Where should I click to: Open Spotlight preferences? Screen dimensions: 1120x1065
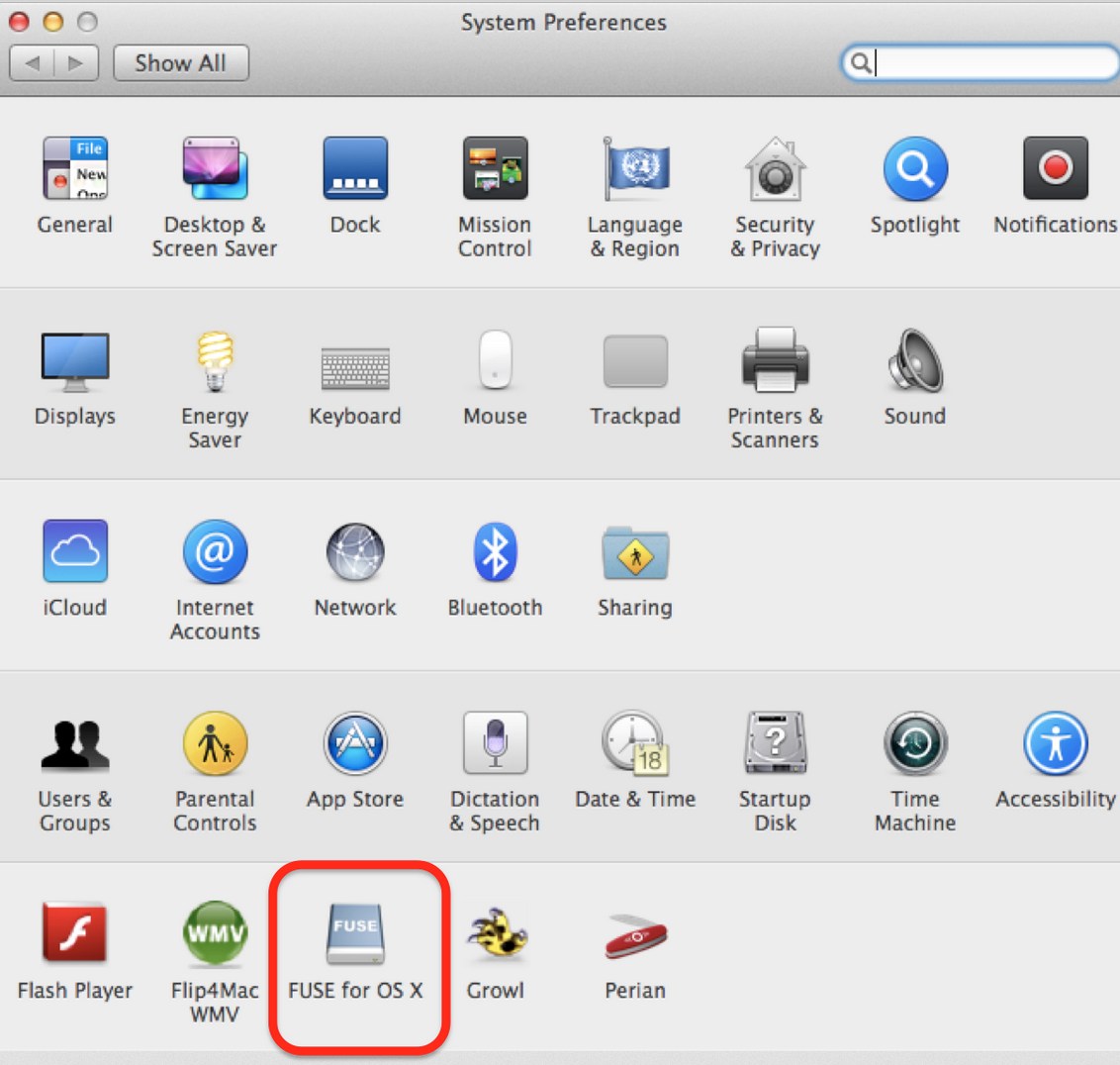point(914,168)
